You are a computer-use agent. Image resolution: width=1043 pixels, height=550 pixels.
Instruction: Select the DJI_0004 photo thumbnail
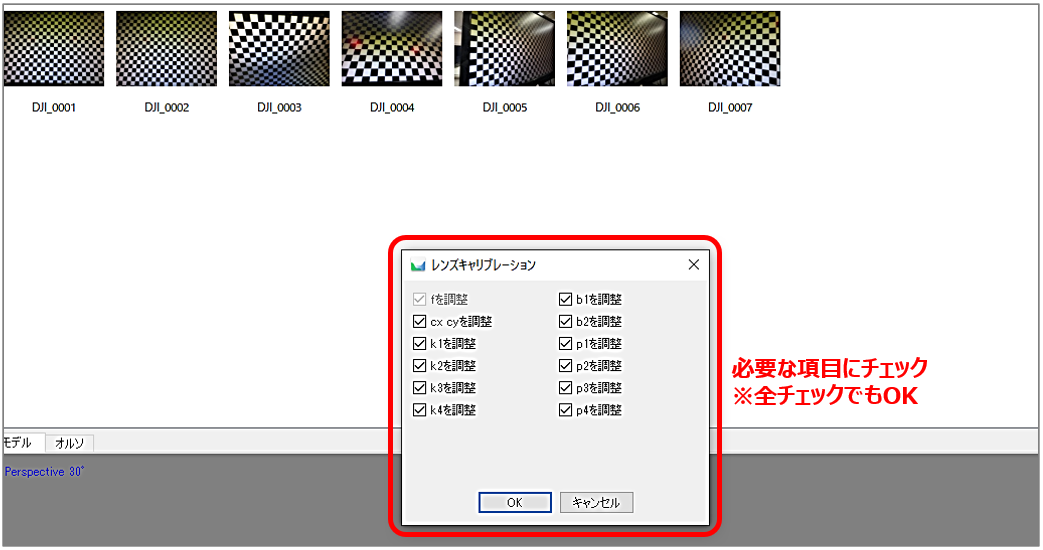pos(392,49)
